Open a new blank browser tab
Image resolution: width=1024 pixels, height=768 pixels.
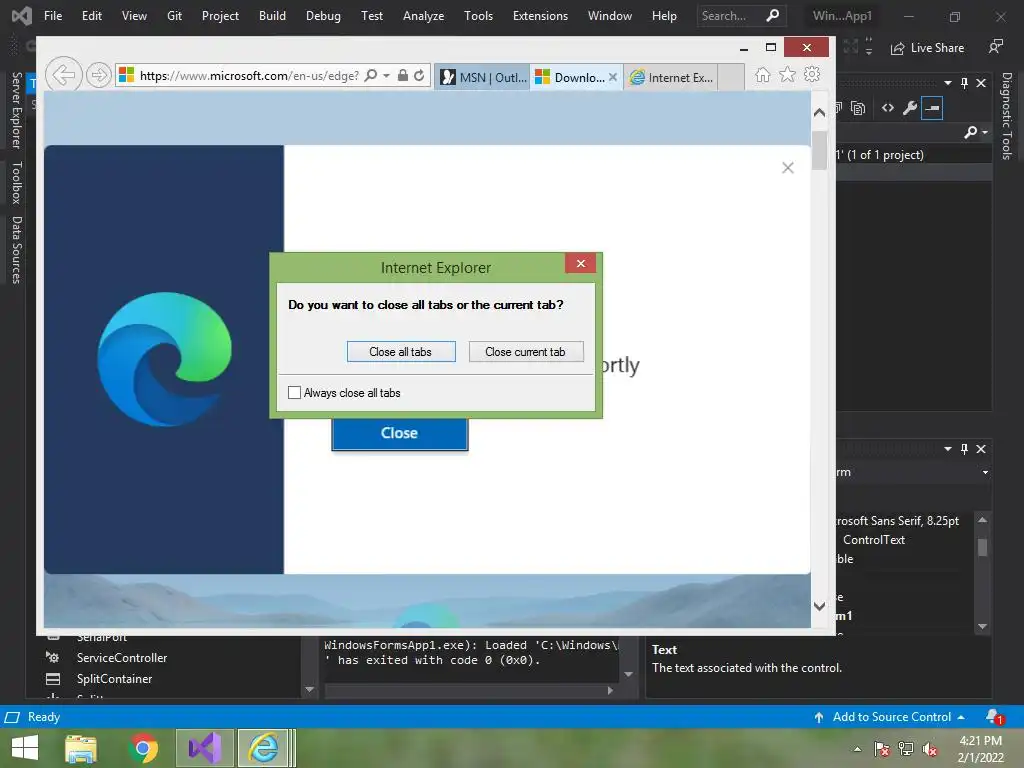tap(731, 77)
